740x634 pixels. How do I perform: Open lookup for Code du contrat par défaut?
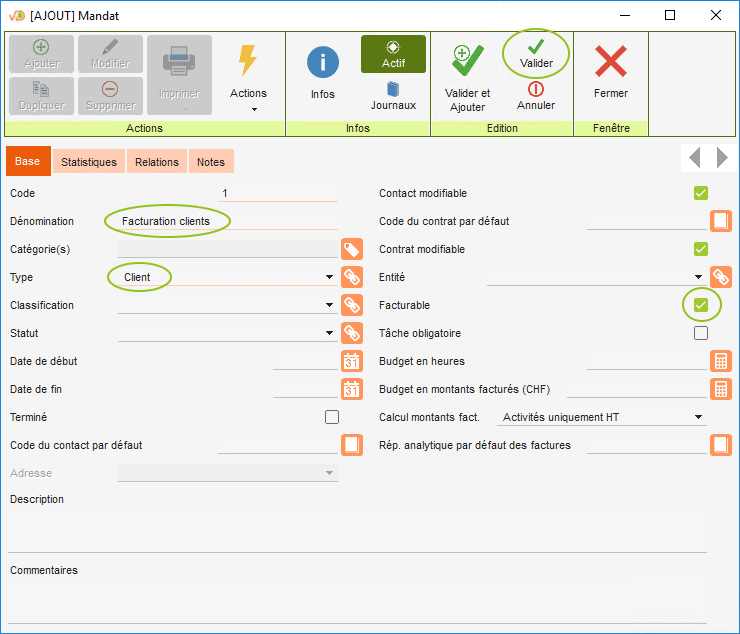[720, 222]
